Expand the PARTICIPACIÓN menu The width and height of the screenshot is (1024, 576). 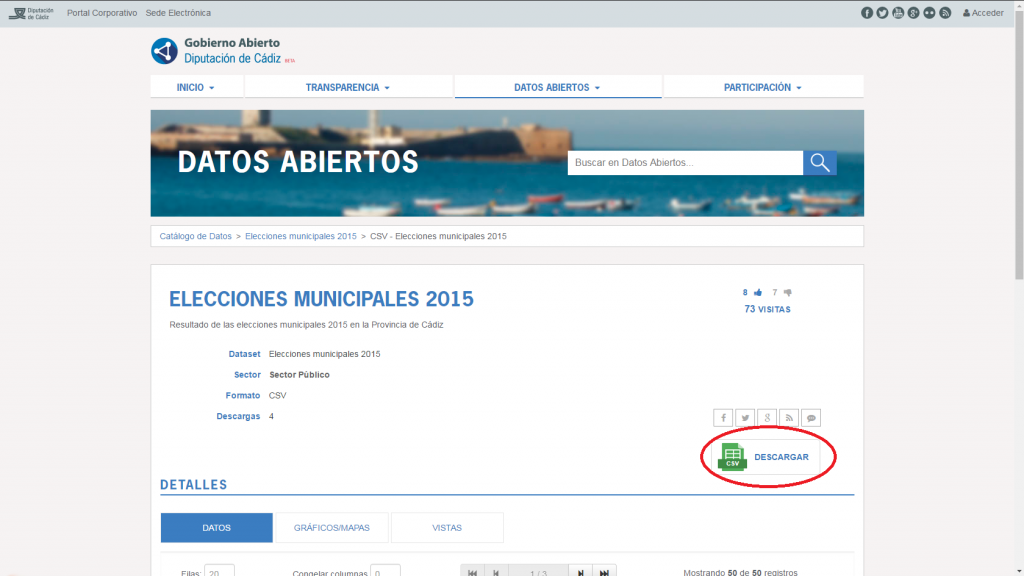point(763,88)
